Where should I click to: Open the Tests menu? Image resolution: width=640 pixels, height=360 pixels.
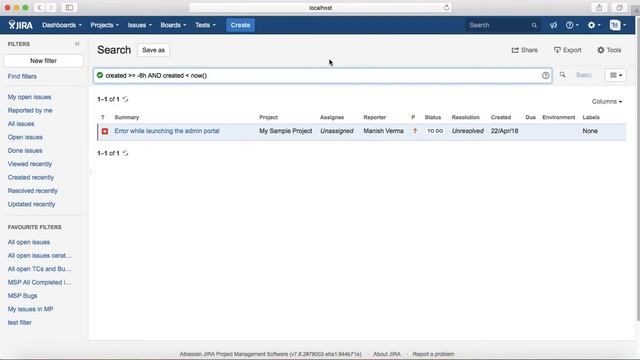coord(205,25)
